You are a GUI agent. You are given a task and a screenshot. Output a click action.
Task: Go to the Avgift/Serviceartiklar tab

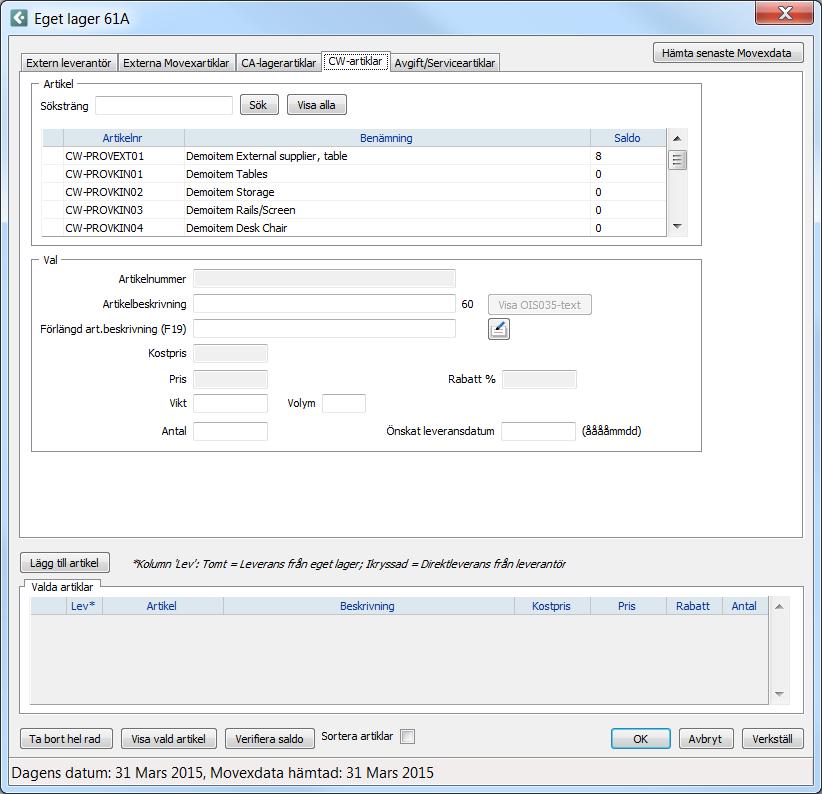pos(445,63)
